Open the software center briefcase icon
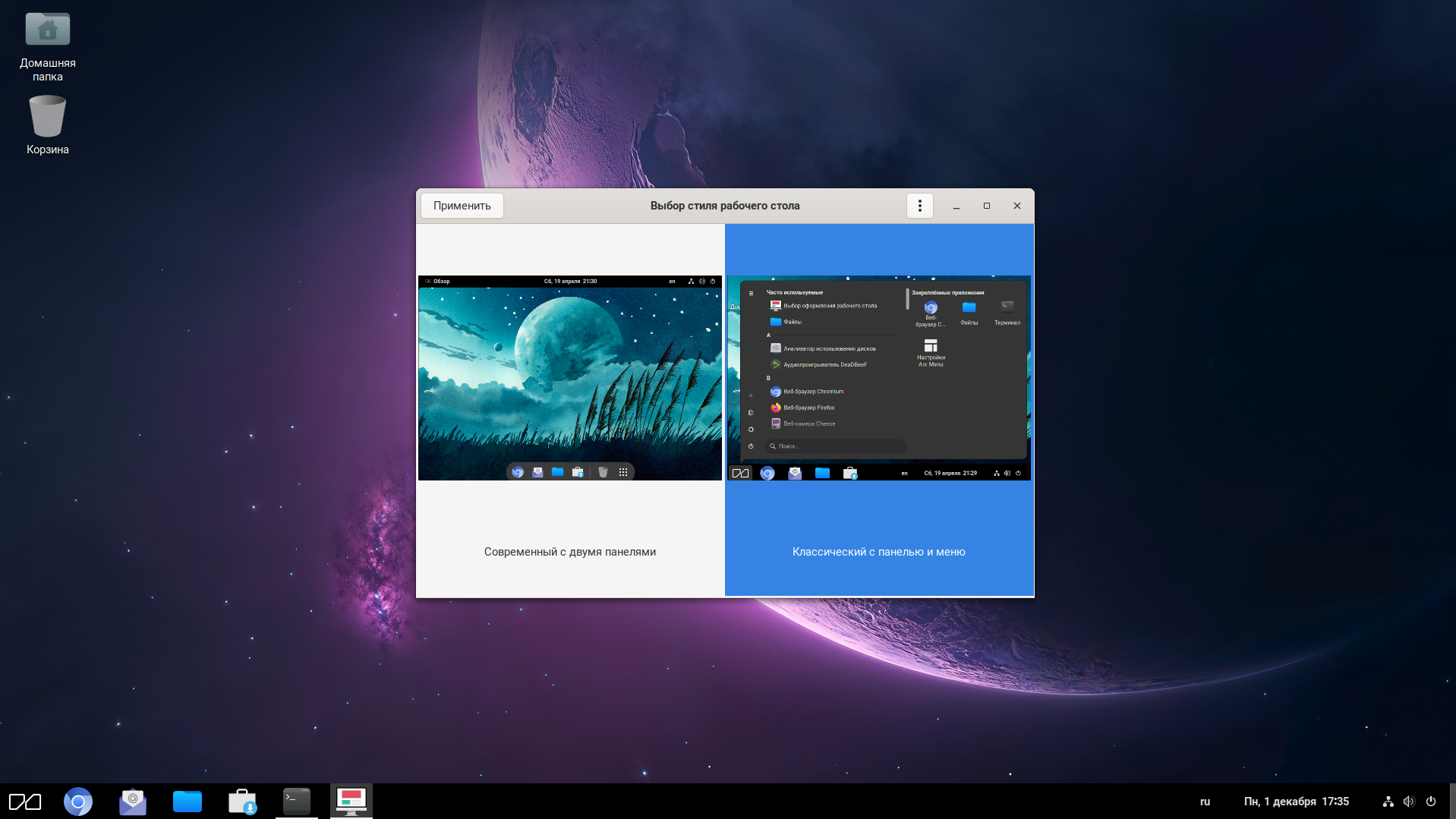The height and width of the screenshot is (819, 1456). 242,802
